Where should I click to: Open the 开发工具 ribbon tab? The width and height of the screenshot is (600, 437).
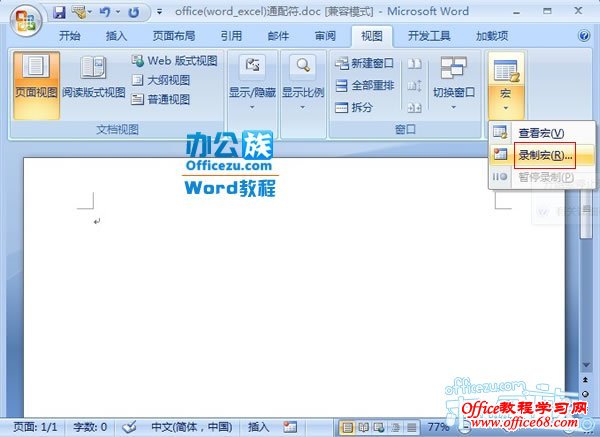tap(429, 36)
